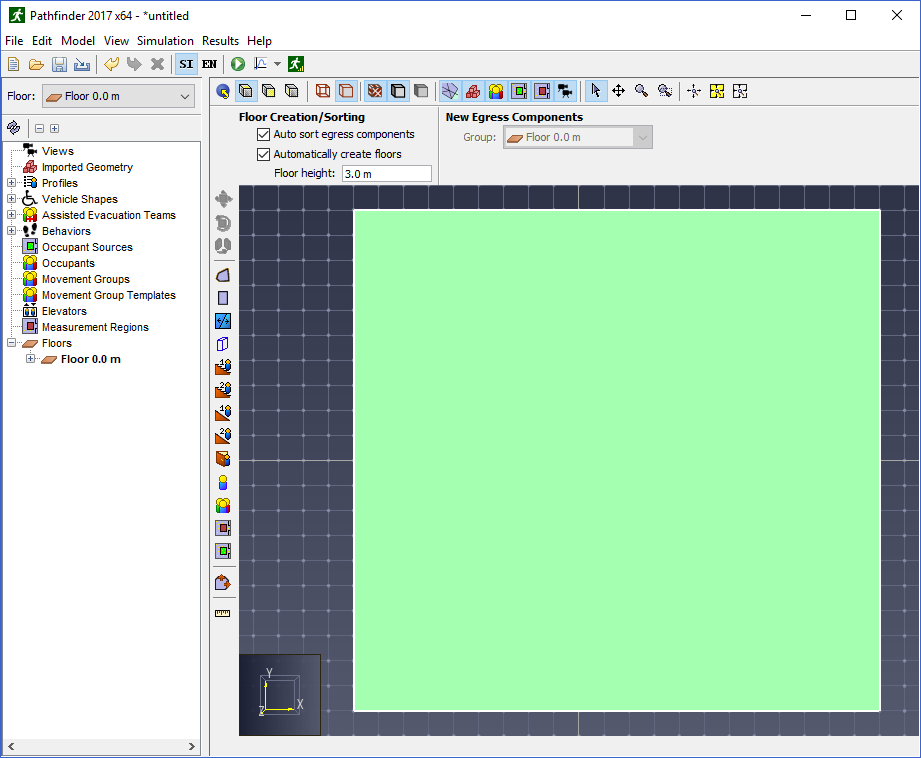Click the Add Occupant tool icon
Image resolution: width=921 pixels, height=758 pixels.
(x=223, y=482)
